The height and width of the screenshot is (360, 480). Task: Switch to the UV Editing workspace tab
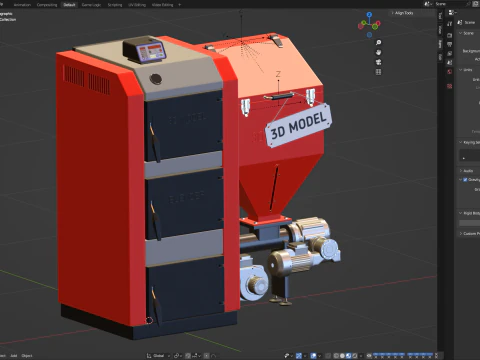pos(137,5)
